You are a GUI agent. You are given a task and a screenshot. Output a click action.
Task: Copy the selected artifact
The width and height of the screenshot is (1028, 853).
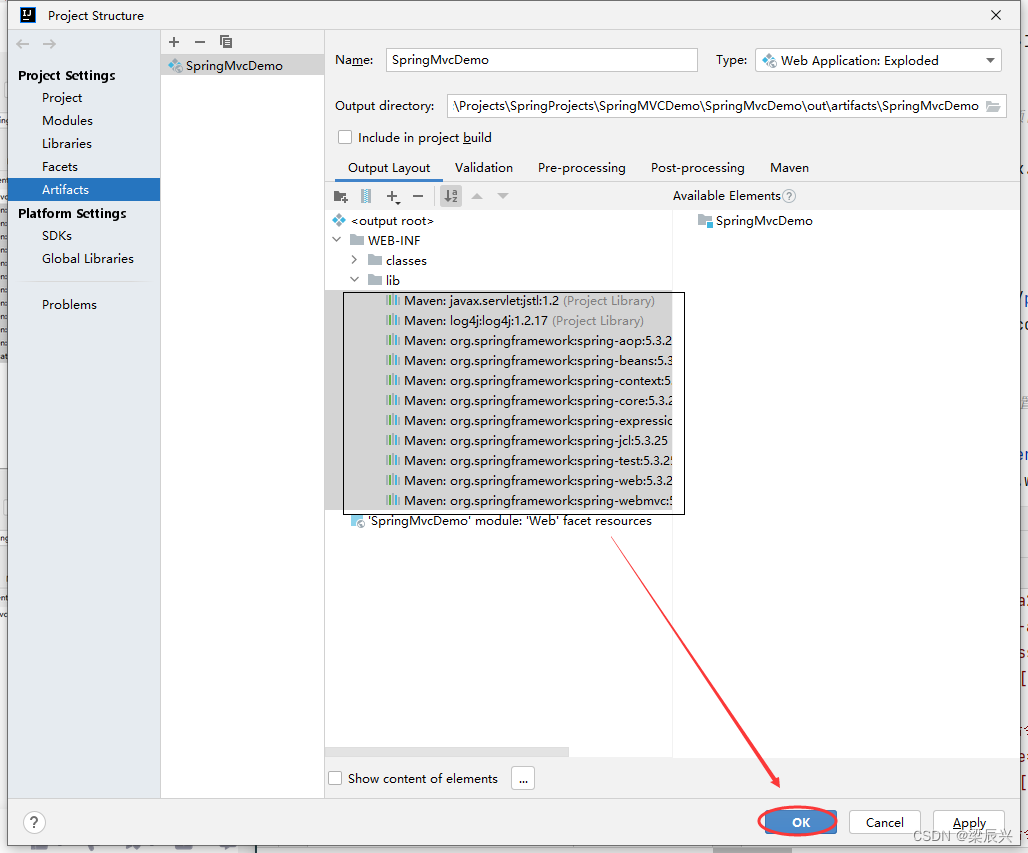226,42
